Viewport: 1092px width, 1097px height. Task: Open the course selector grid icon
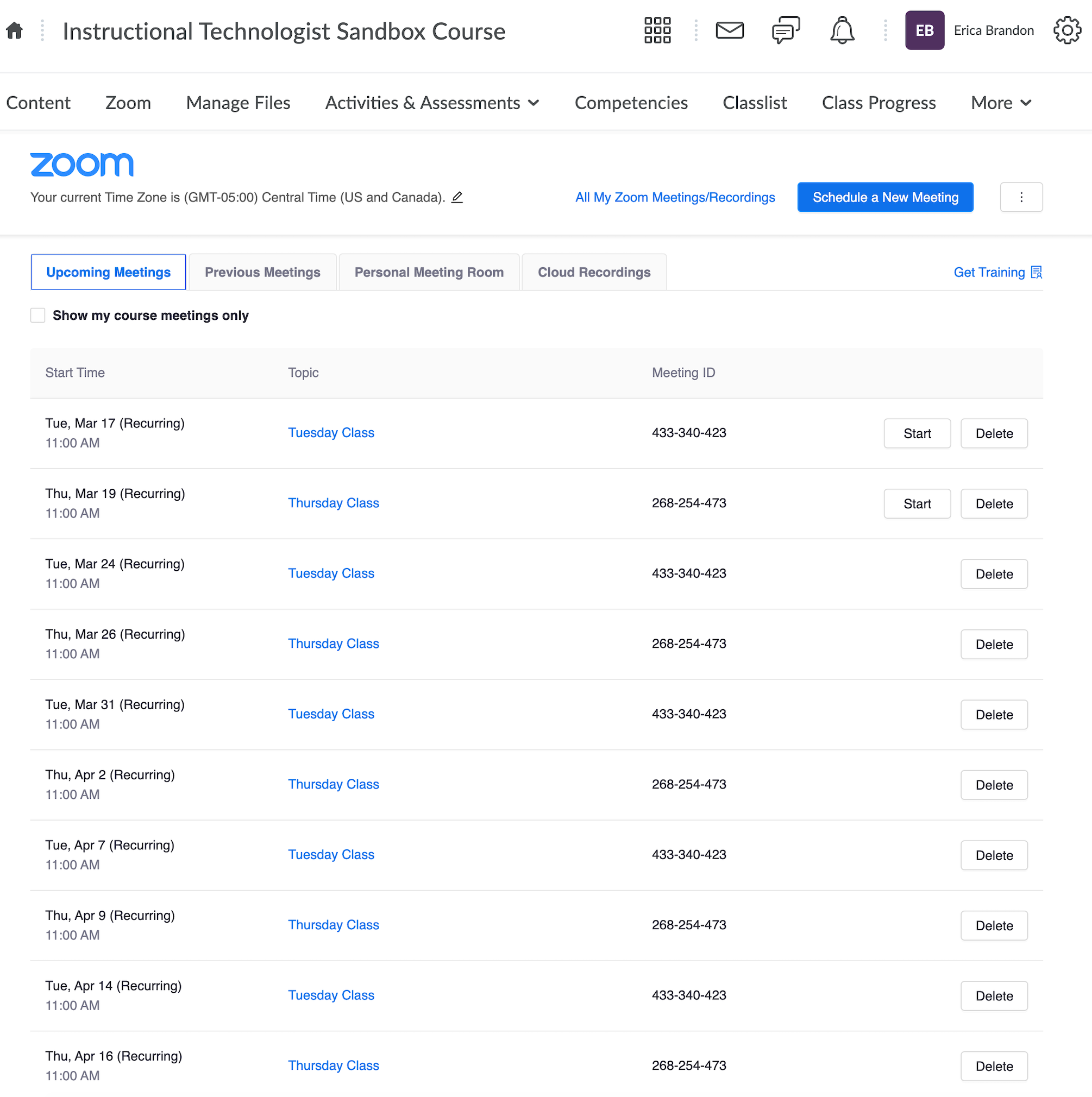[x=657, y=30]
